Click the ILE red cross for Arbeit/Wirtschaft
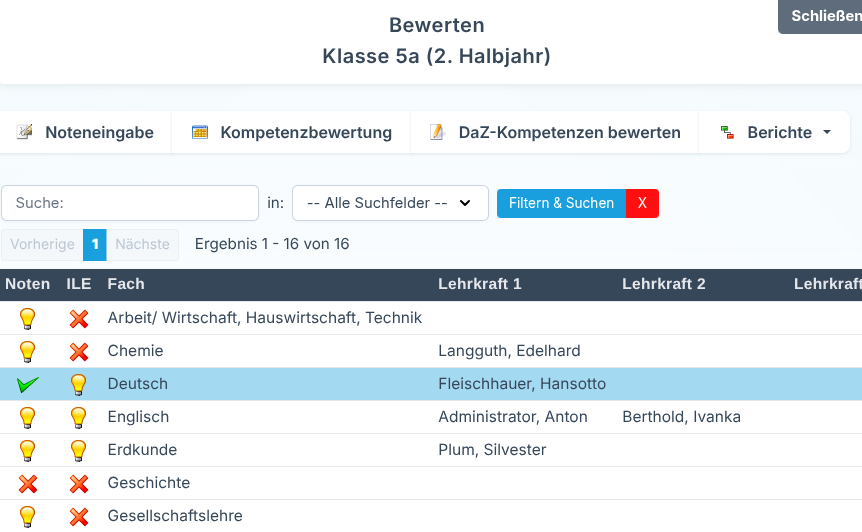This screenshot has width=862, height=532. click(x=79, y=318)
